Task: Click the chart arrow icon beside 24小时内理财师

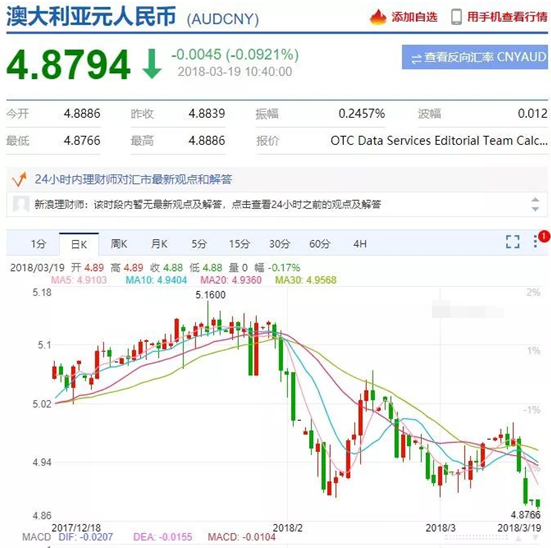Action: tap(19, 179)
